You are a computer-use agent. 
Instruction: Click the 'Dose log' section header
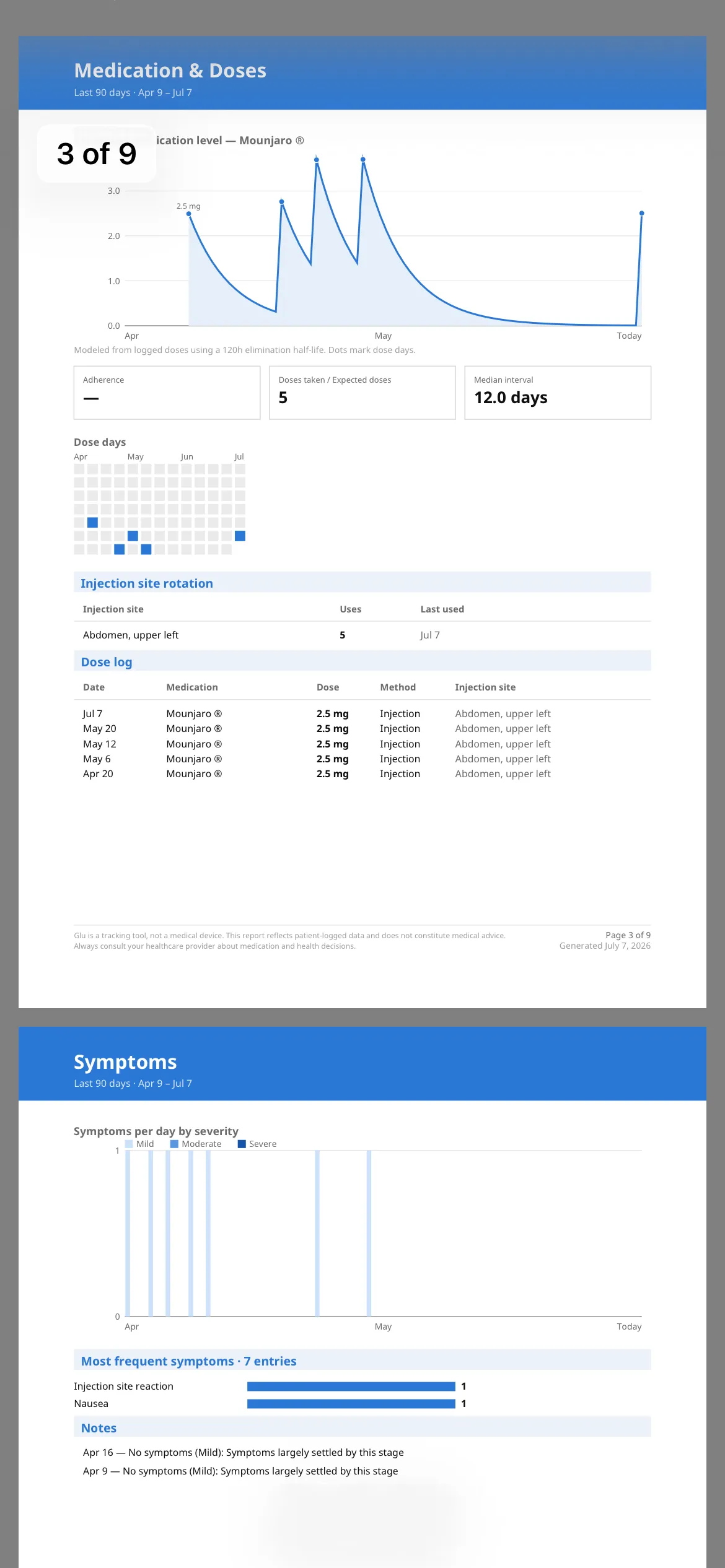(362, 661)
